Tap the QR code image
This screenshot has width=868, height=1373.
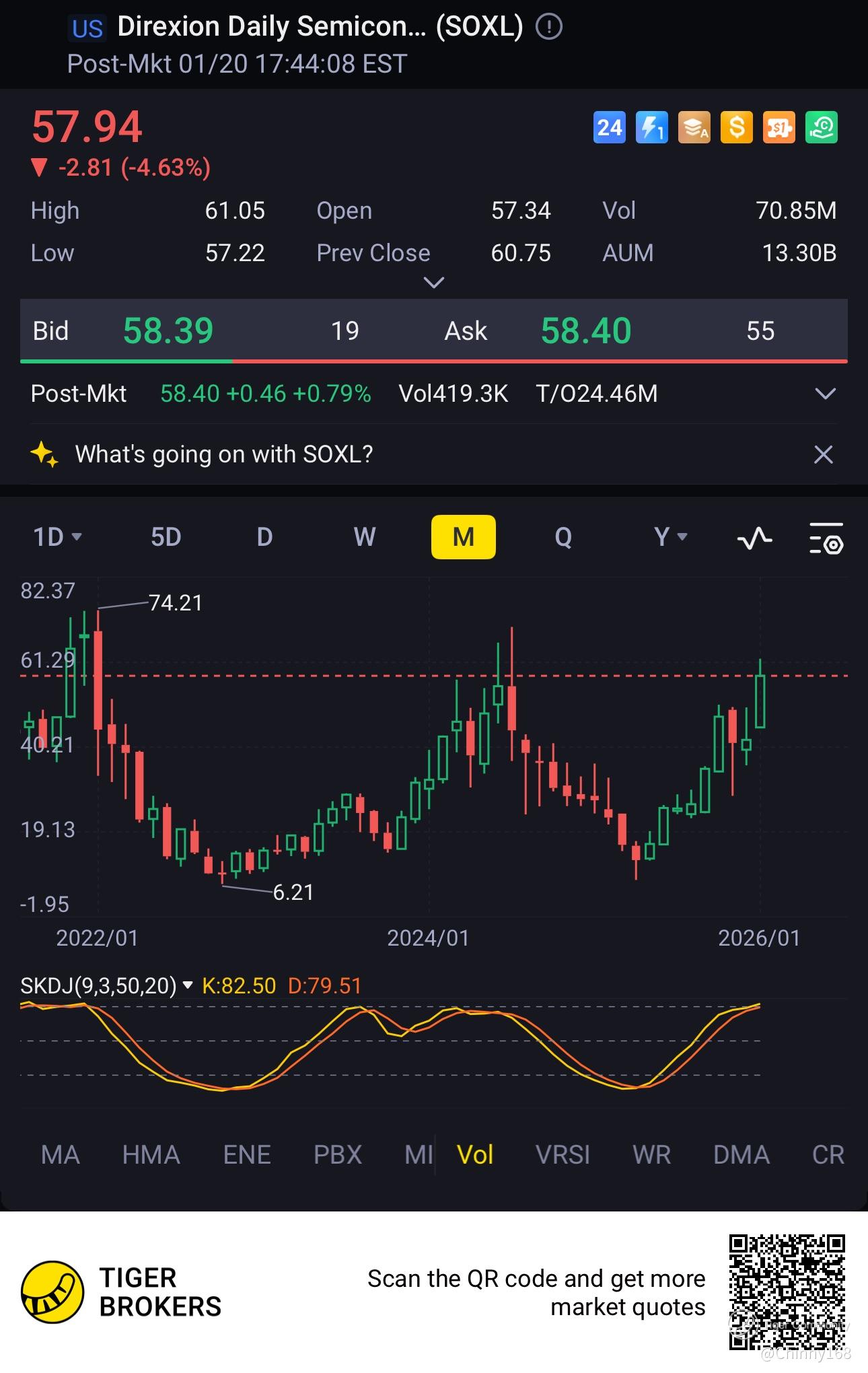[x=787, y=1292]
